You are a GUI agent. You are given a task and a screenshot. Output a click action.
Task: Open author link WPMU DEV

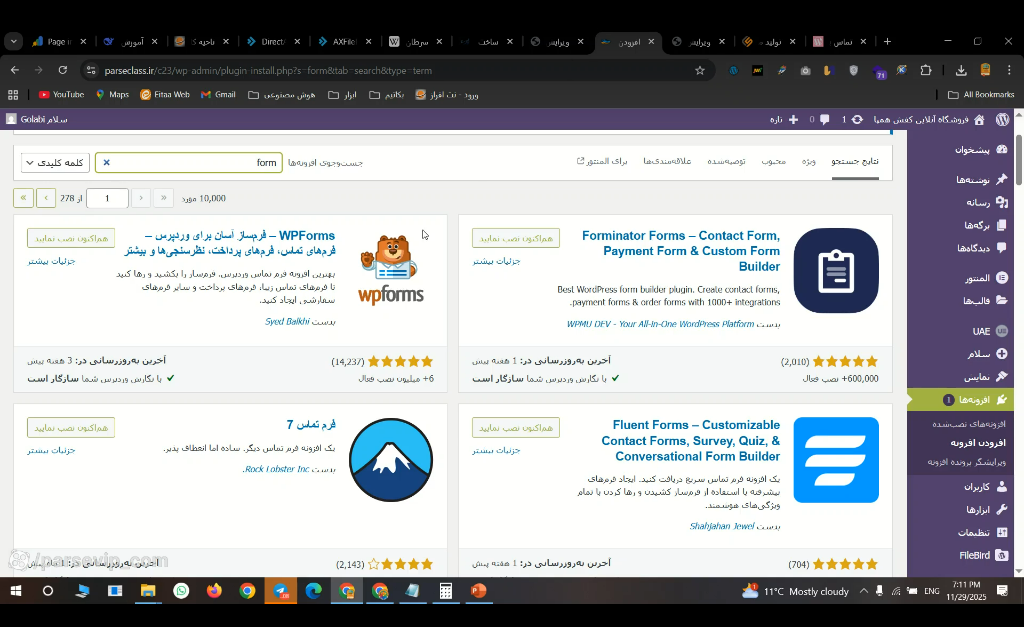660,324
